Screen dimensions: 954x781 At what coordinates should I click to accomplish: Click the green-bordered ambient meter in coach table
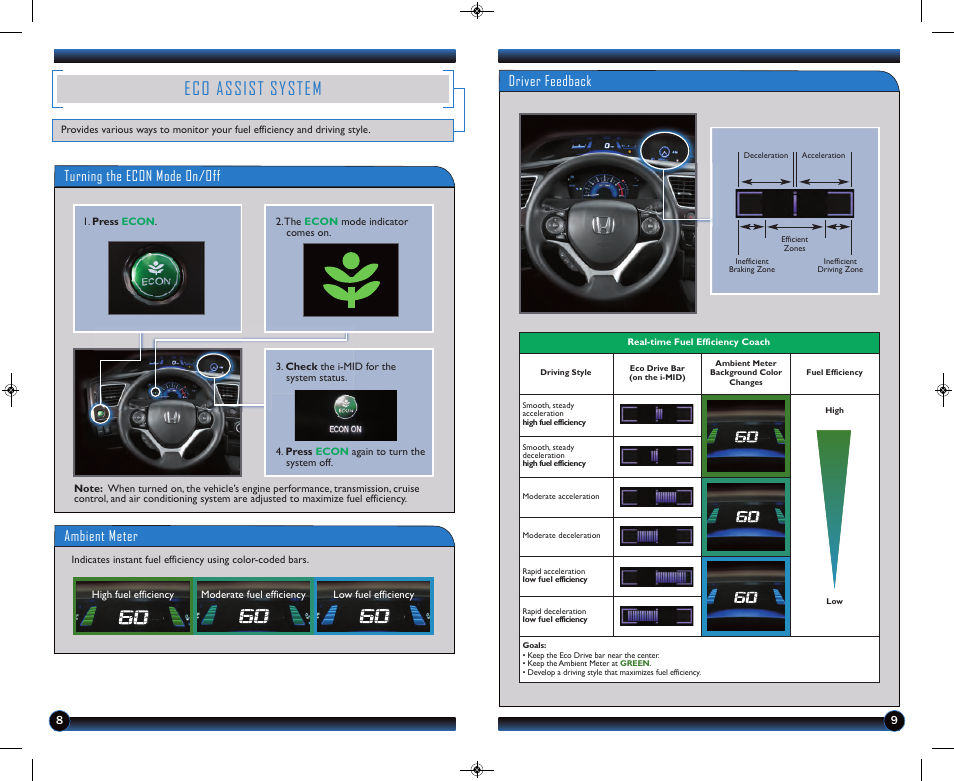click(x=746, y=436)
